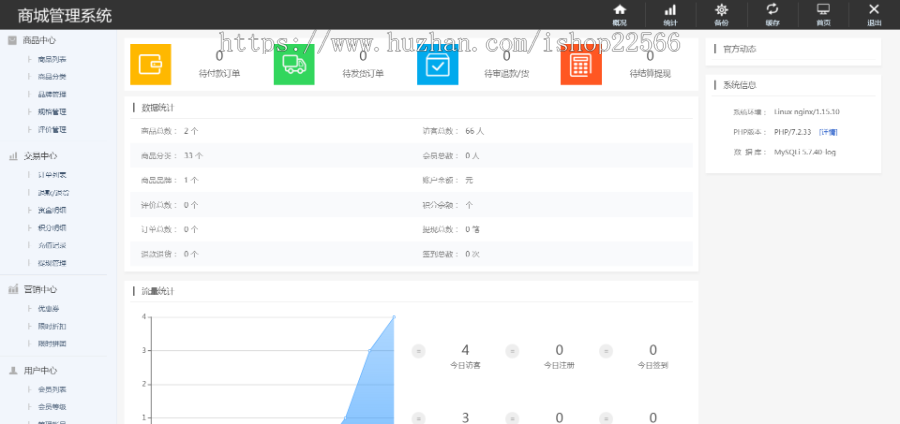900x424 pixels.
Task: Click the round icon beside 今日签到
Action: tap(606, 351)
